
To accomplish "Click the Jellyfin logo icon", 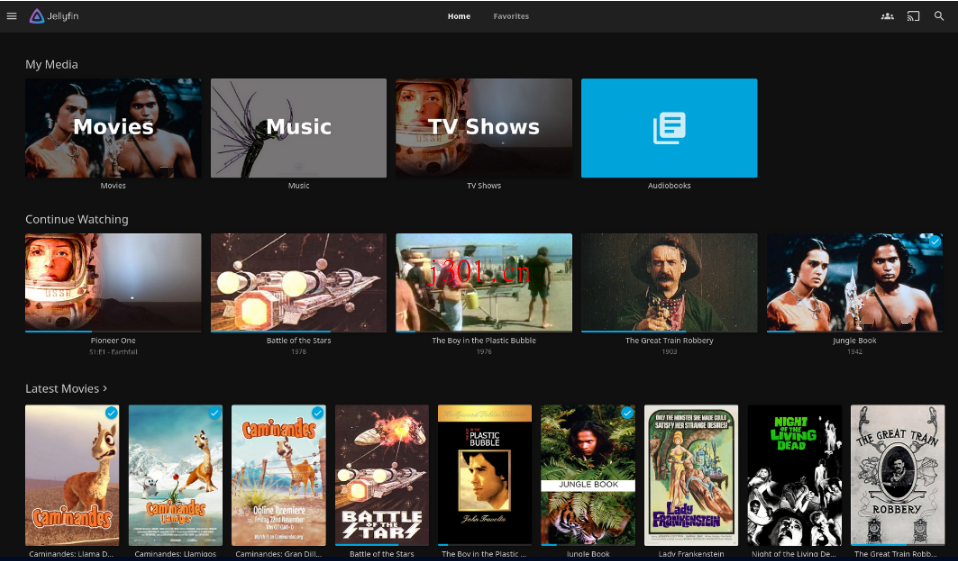I will (37, 16).
